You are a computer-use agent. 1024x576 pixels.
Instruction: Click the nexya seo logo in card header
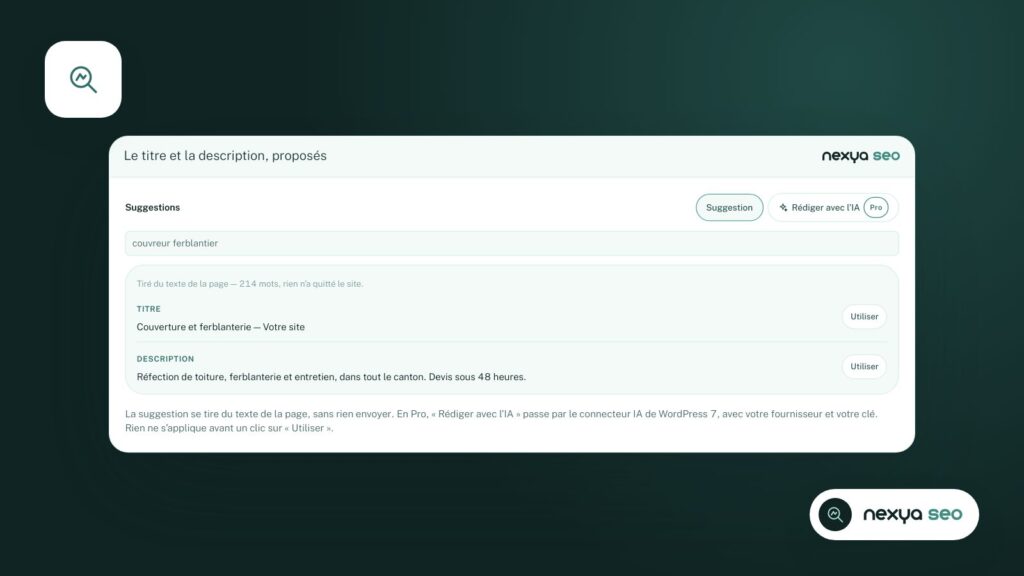860,156
